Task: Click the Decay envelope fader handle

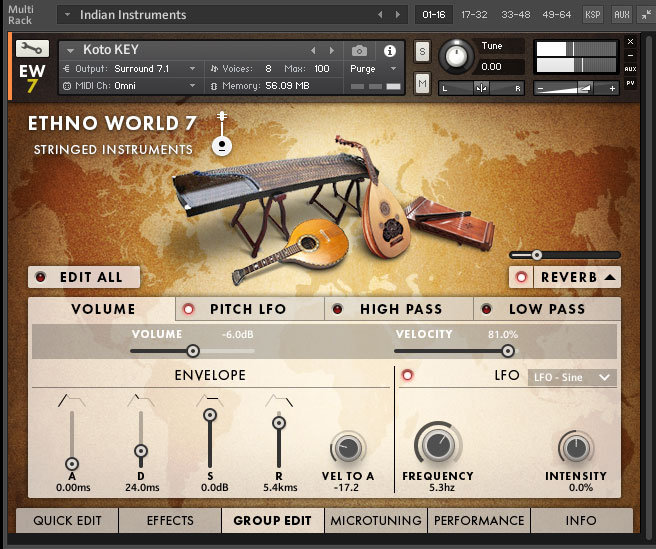Action: [141, 451]
